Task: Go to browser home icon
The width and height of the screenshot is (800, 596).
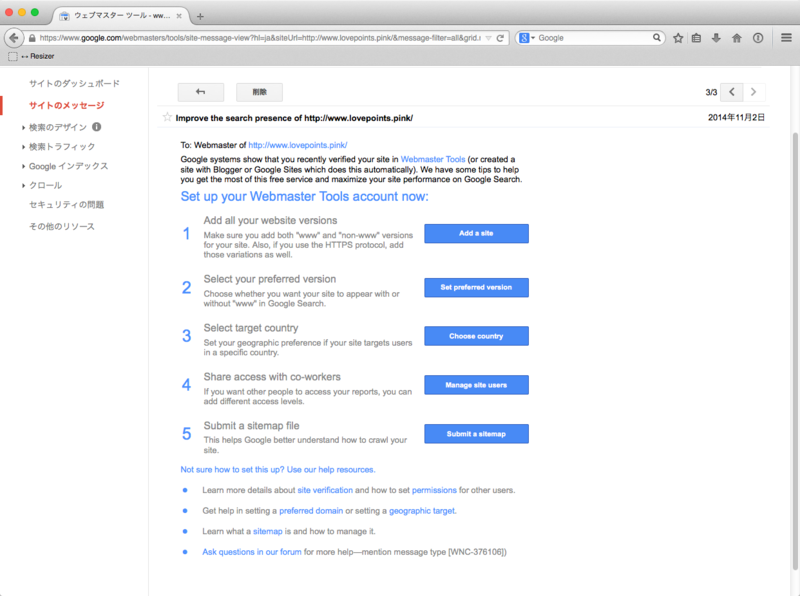Action: pos(737,38)
